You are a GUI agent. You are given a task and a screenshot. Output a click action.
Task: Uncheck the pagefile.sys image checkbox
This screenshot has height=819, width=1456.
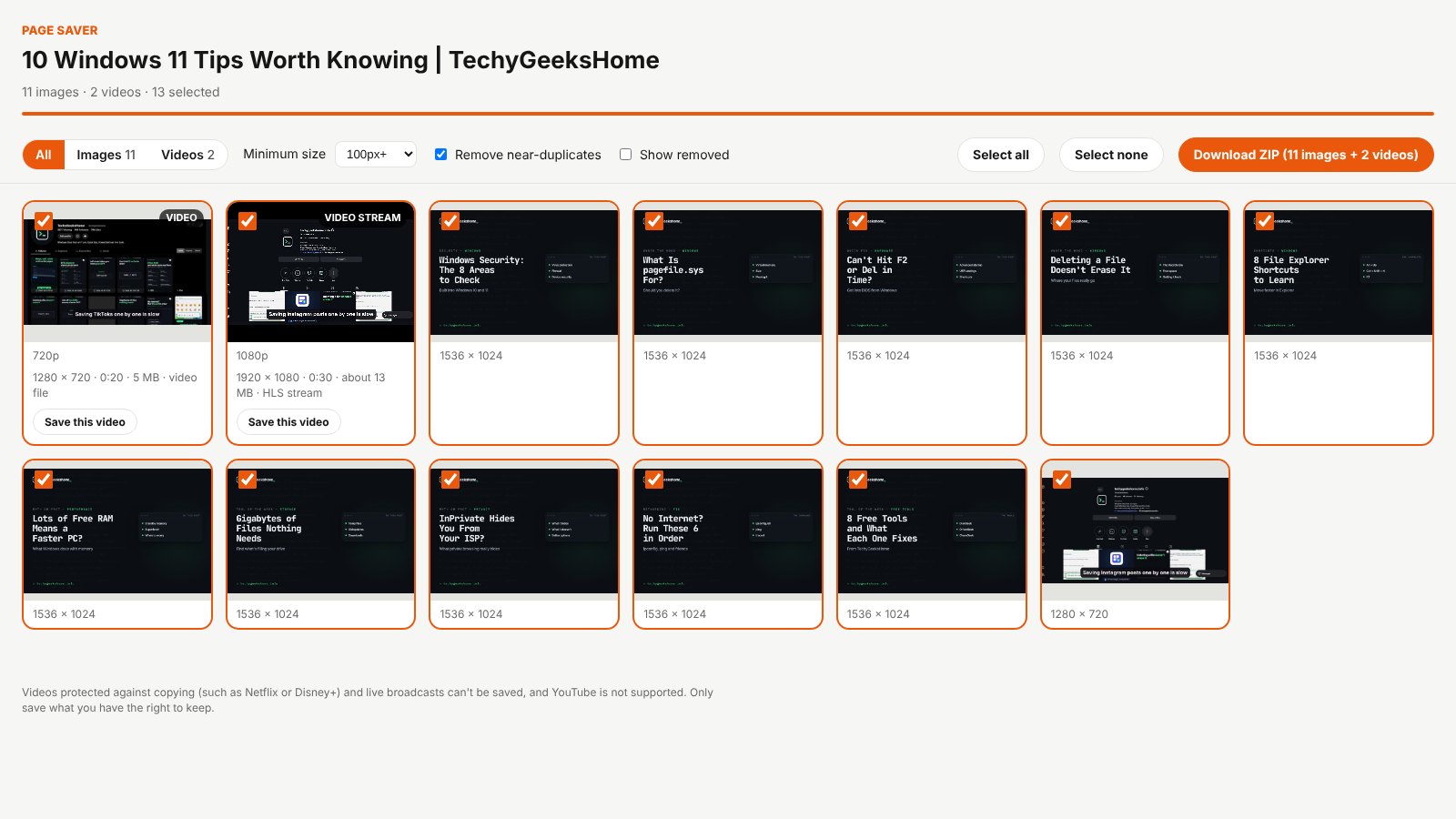coord(654,221)
